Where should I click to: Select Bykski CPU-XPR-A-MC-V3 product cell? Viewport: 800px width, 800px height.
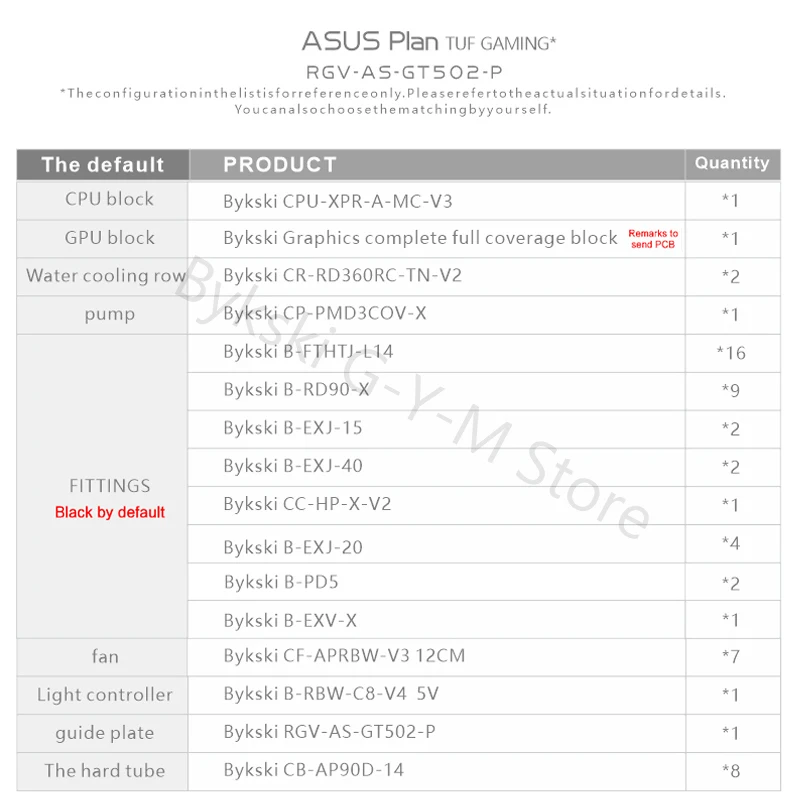338,201
